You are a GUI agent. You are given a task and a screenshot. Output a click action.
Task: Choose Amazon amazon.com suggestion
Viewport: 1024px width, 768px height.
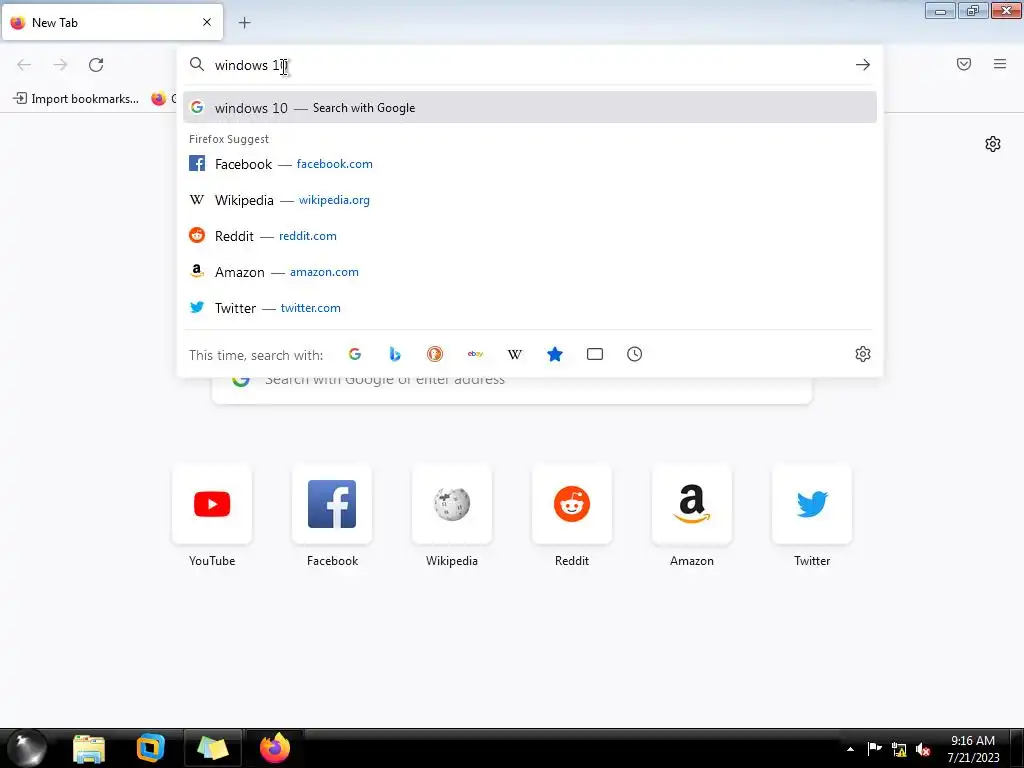530,272
